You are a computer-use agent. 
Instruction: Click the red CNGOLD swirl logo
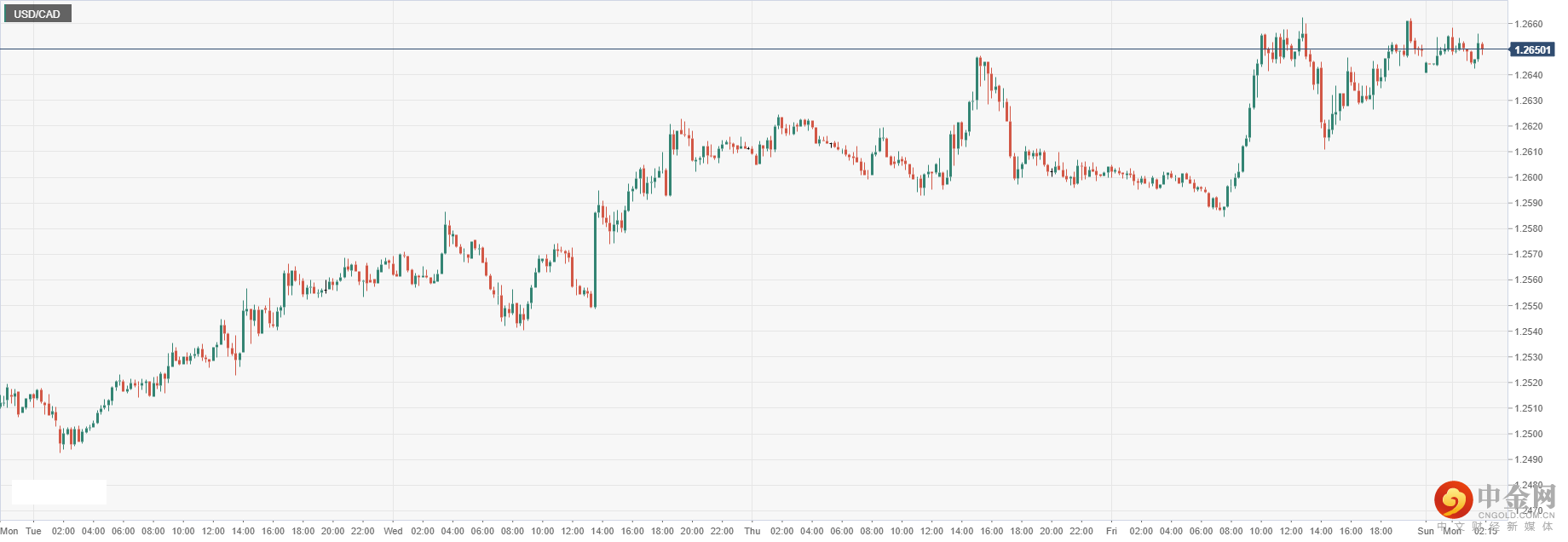[1453, 499]
